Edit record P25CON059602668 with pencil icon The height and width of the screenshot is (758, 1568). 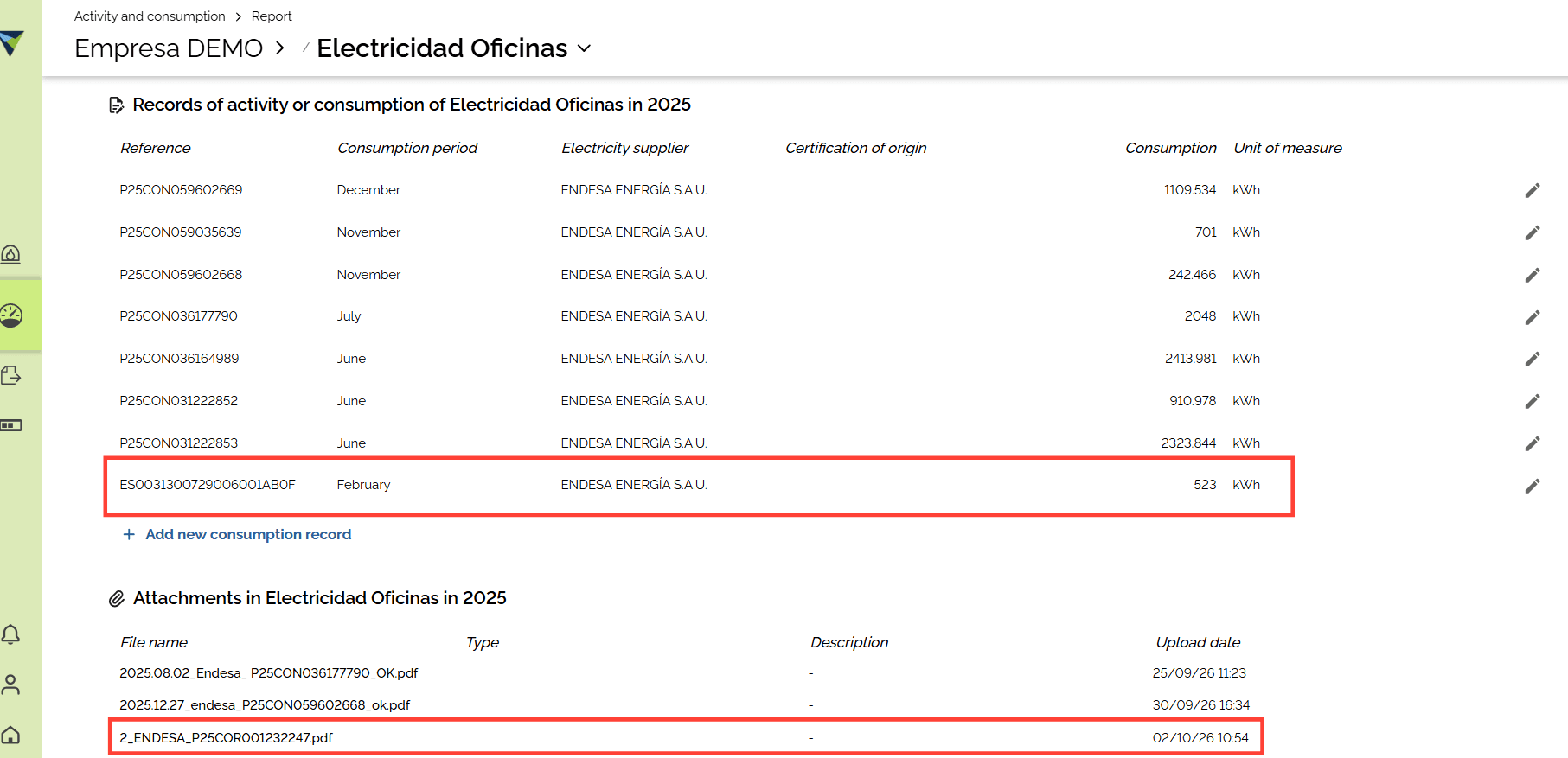(x=1532, y=275)
